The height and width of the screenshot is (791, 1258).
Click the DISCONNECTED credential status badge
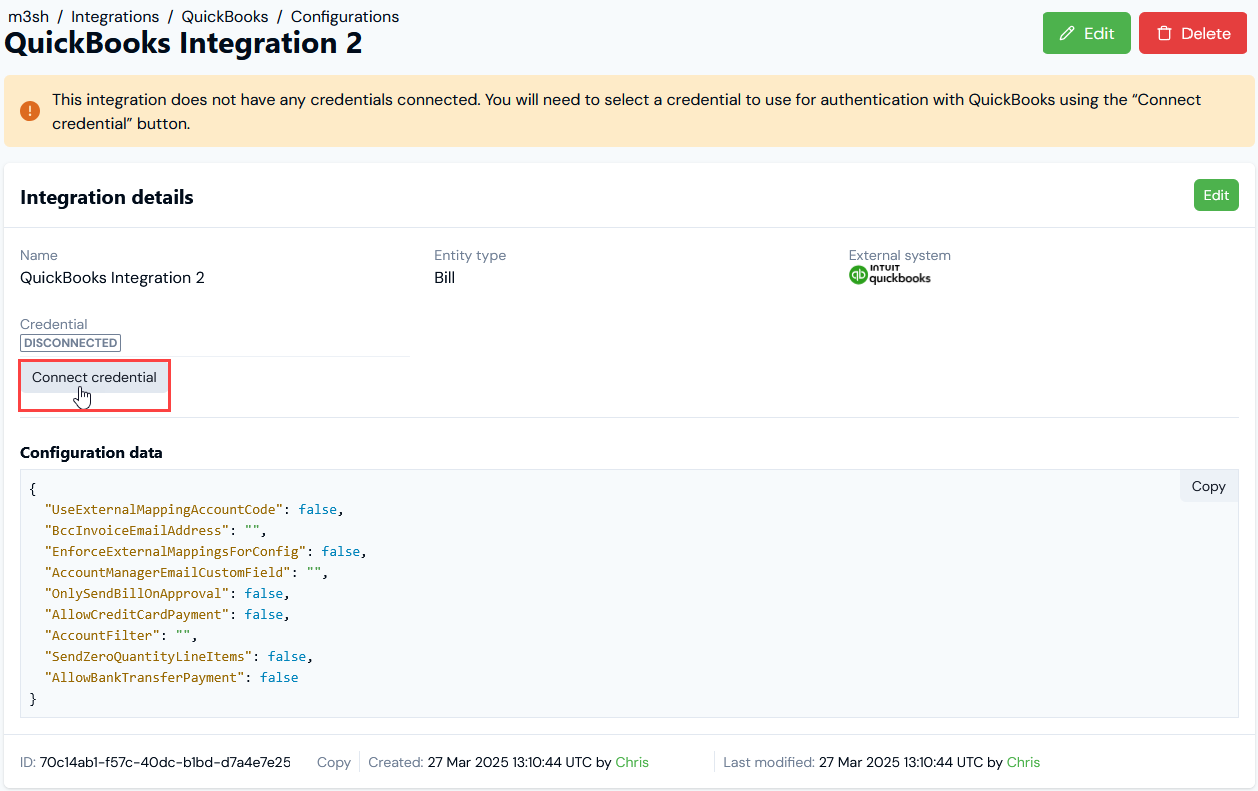click(70, 343)
